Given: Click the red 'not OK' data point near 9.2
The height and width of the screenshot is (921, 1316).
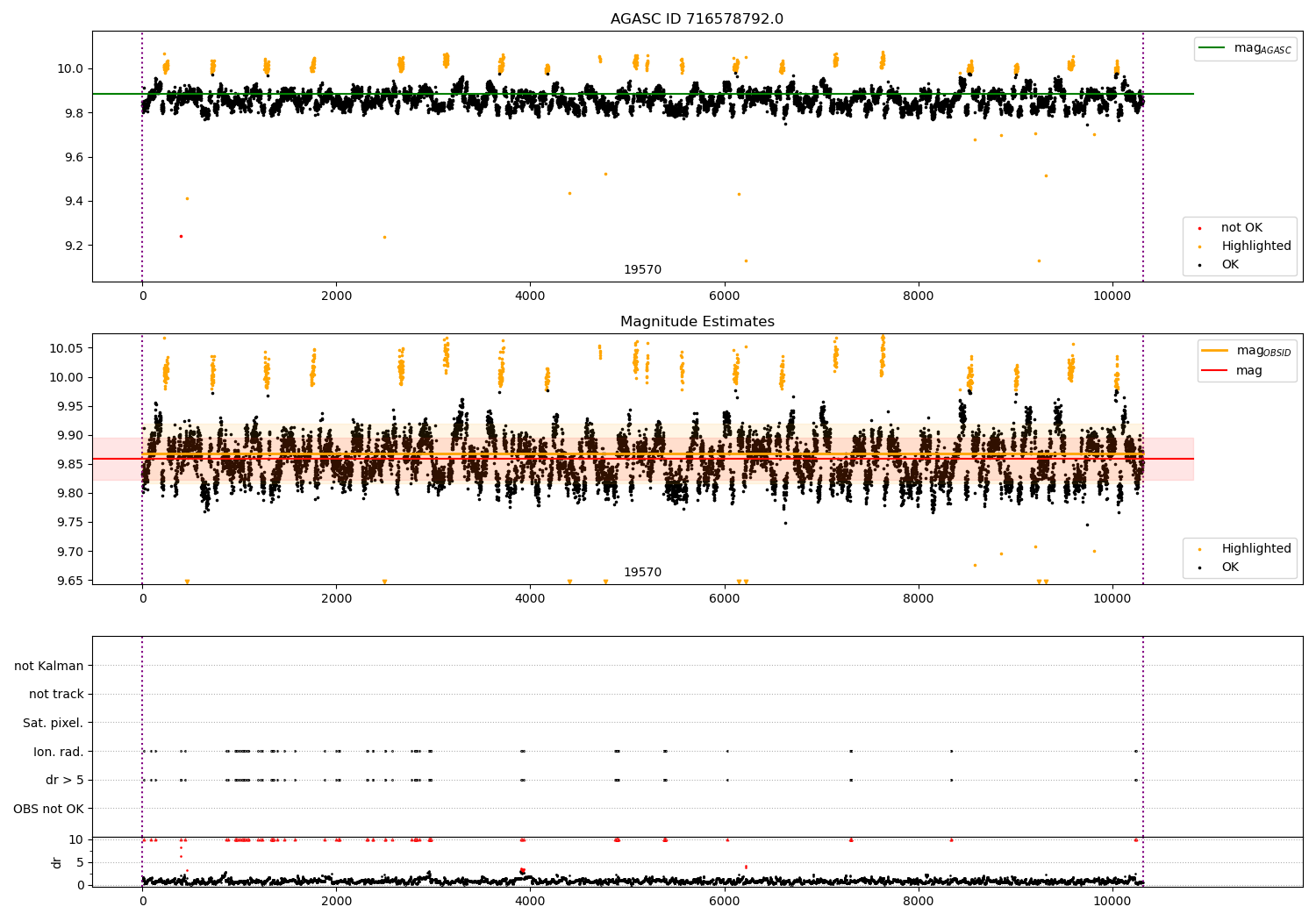Looking at the screenshot, I should point(181,236).
